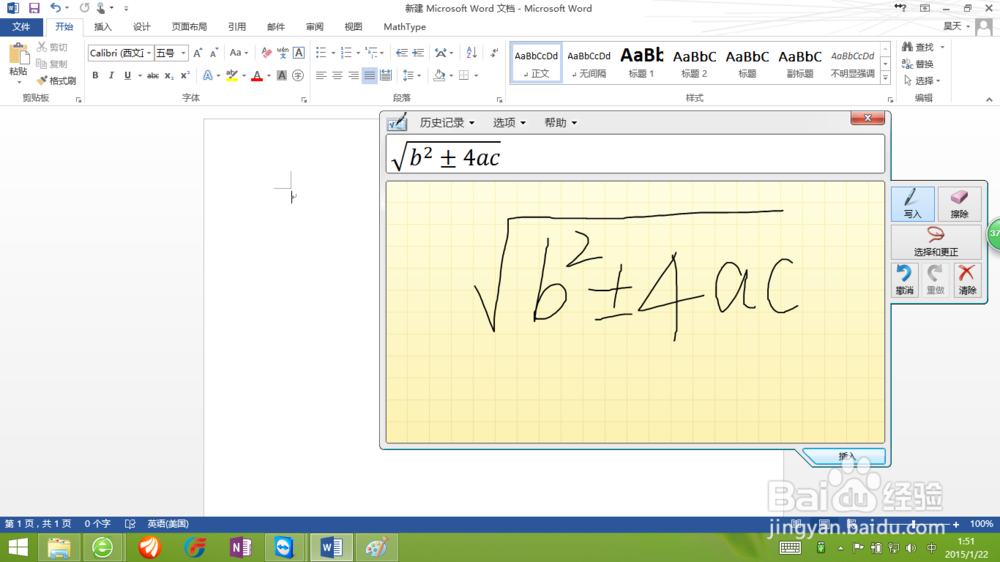The width and height of the screenshot is (1000, 562).
Task: Click the paragraph shading paint bucket
Action: (x=439, y=75)
